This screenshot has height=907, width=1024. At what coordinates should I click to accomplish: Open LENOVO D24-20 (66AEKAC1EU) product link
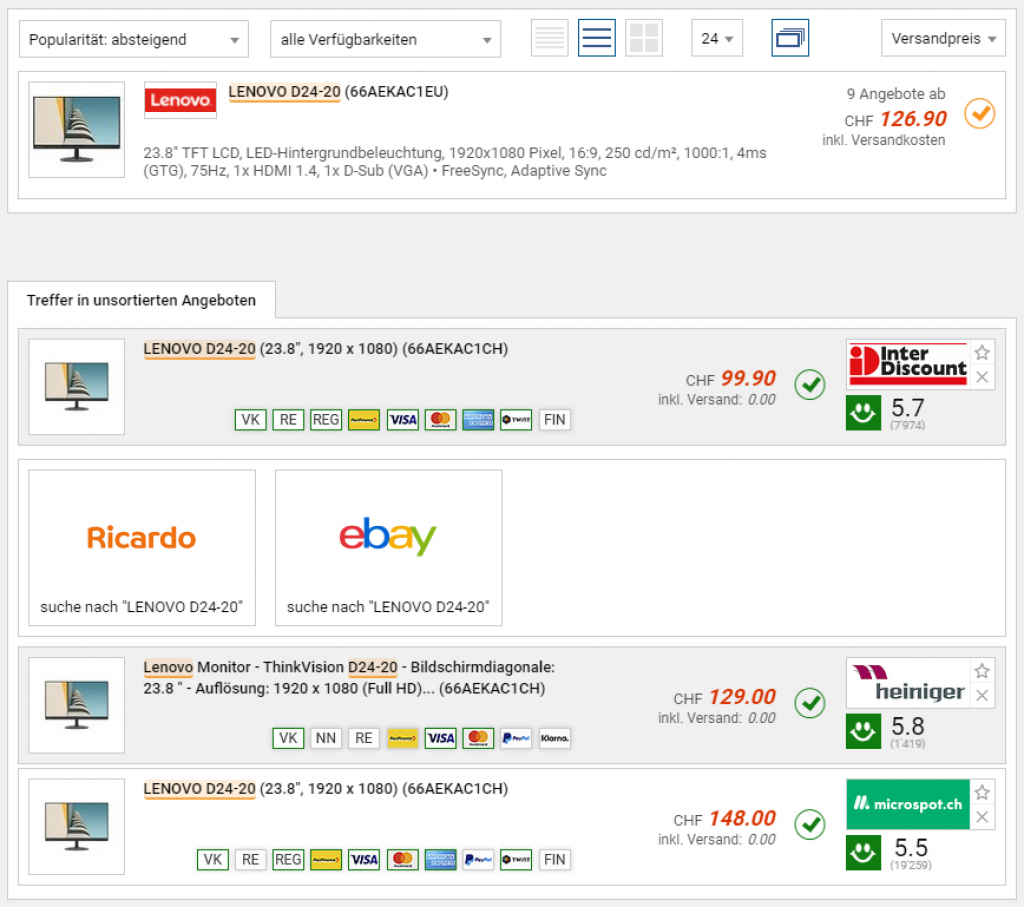coord(338,91)
